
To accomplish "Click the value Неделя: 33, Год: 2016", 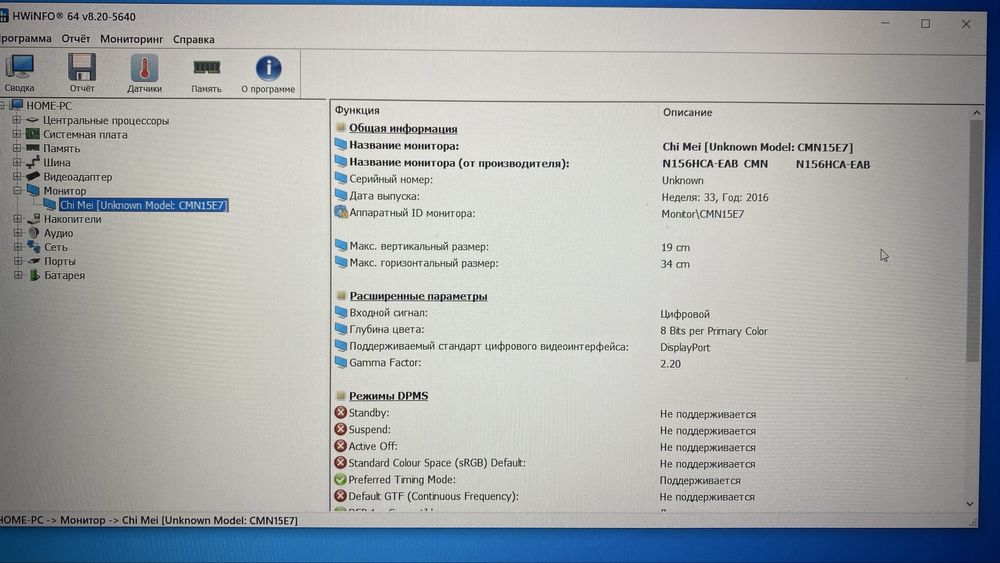I will 715,198.
